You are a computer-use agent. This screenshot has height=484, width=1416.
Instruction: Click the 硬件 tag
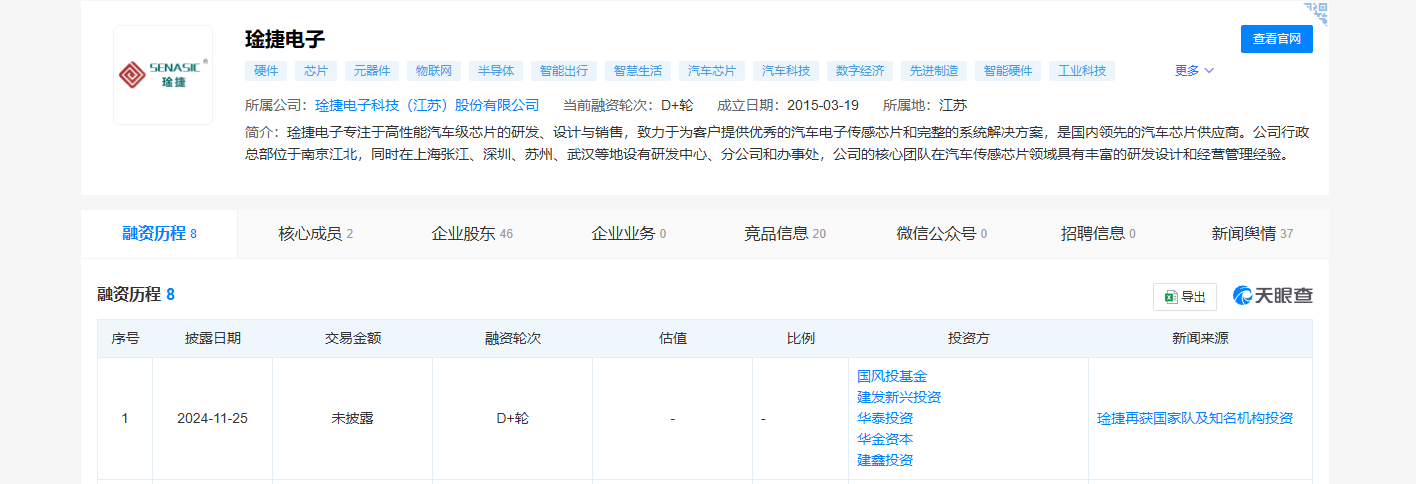tap(266, 71)
